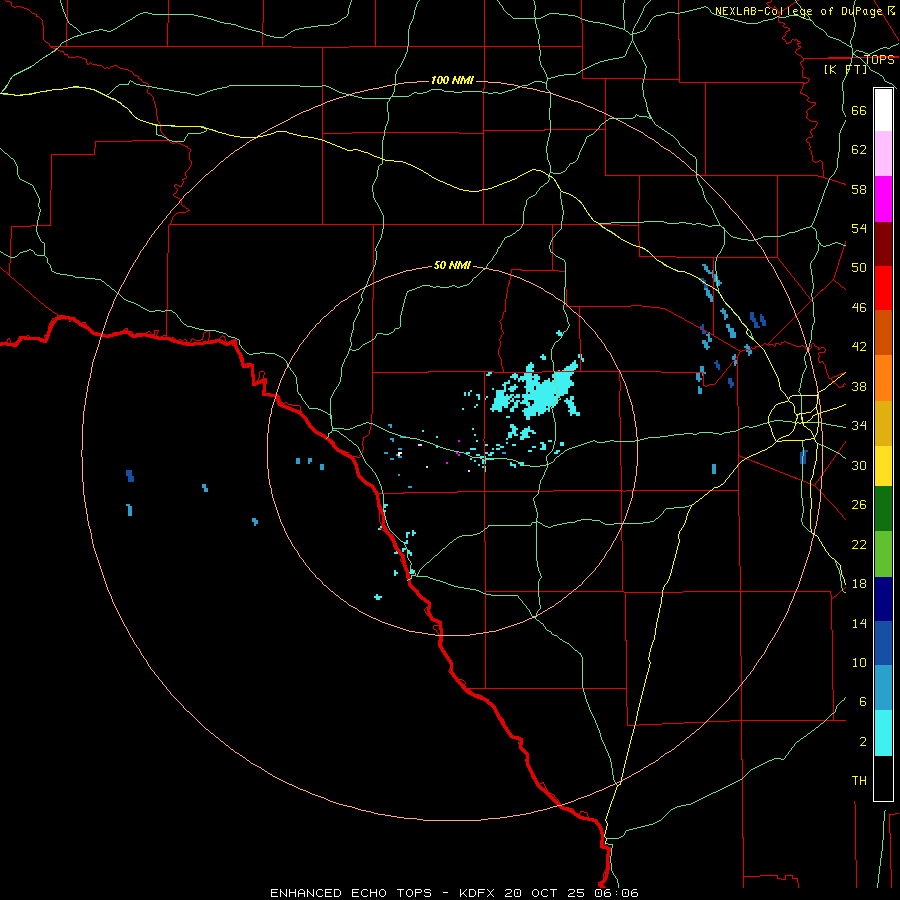
Task: Click the navy blue legend swatch
Action: pos(883,599)
